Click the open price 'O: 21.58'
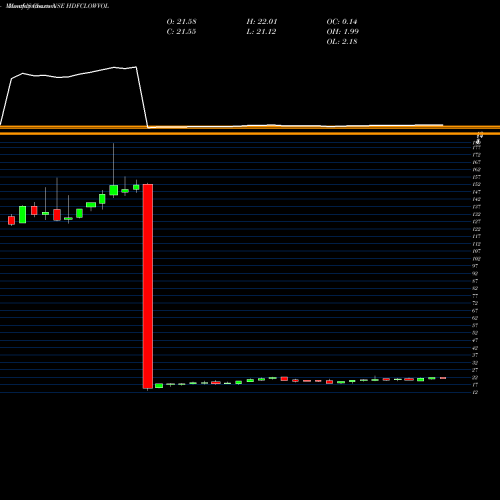500x500 pixels. click(x=181, y=21)
